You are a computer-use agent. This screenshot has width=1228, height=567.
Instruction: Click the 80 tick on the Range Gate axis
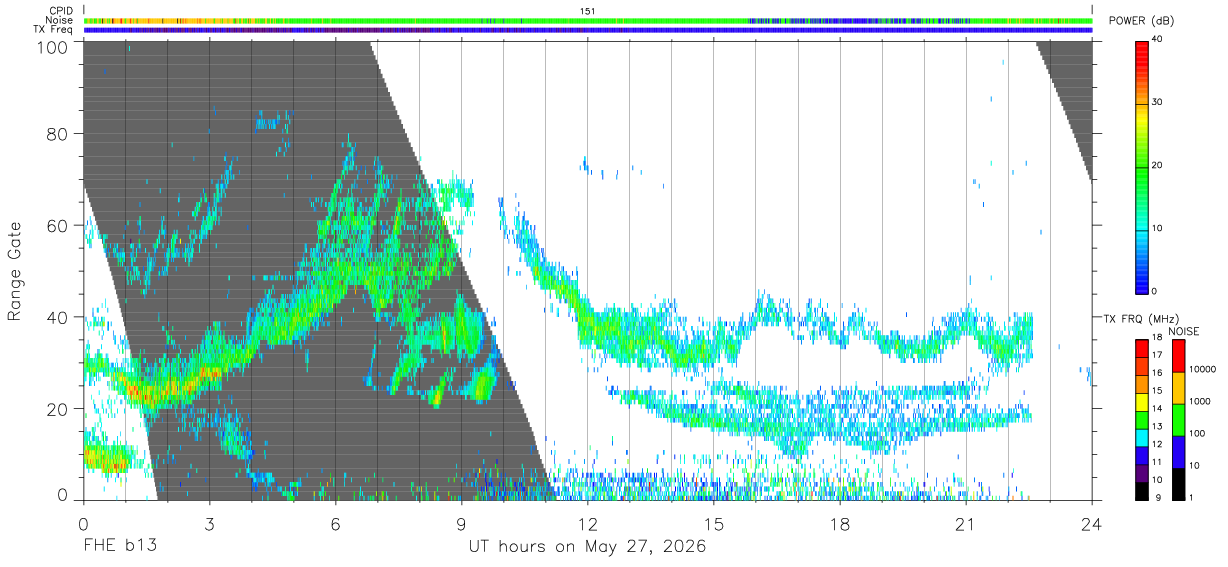point(58,133)
